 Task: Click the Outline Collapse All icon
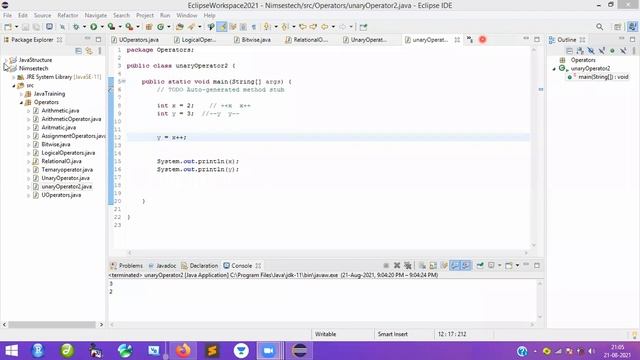click(x=569, y=51)
